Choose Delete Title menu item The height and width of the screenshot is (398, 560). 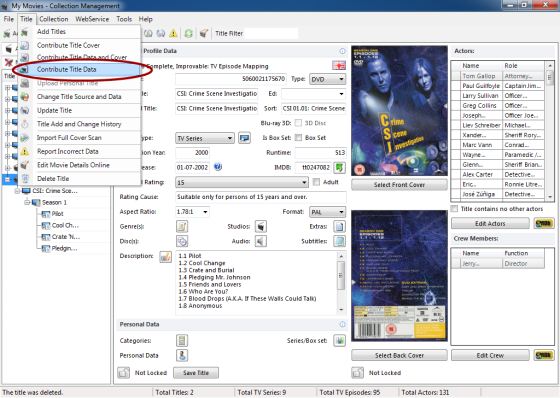pos(80,179)
